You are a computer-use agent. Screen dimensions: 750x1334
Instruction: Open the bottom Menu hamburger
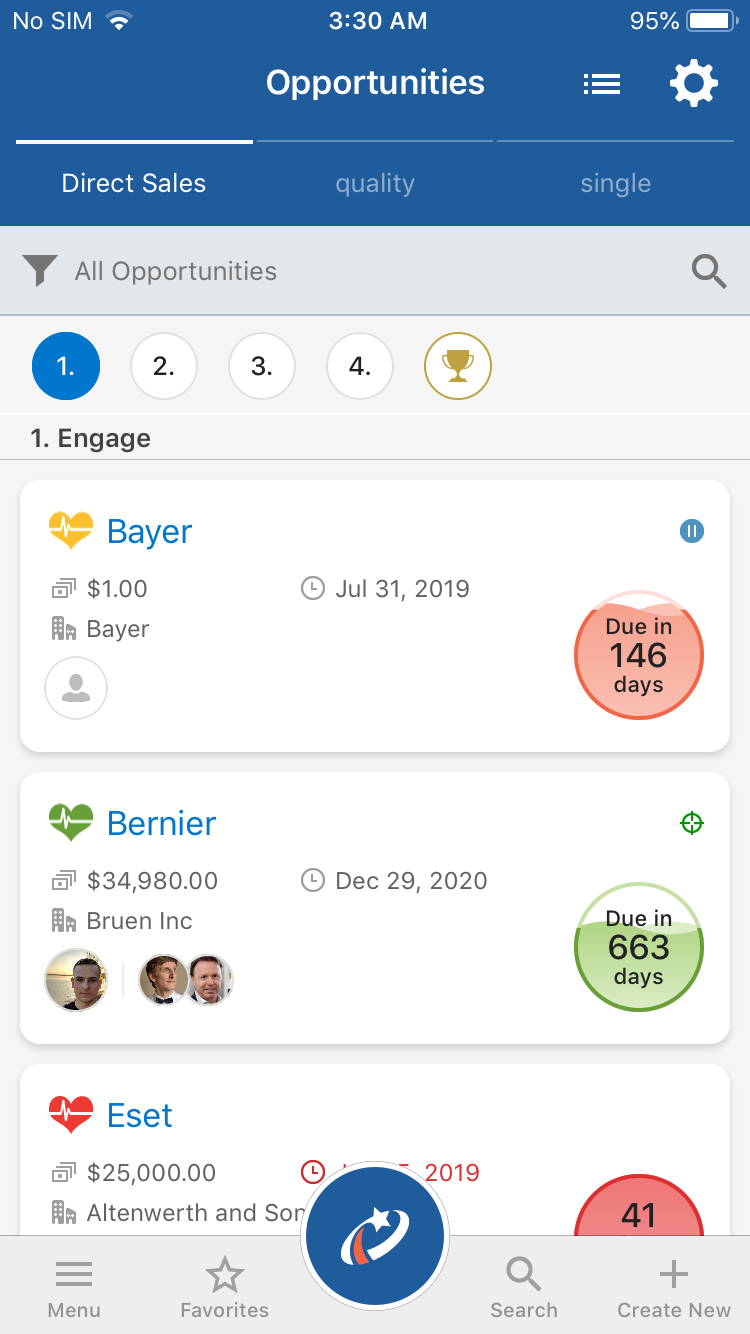click(74, 1288)
